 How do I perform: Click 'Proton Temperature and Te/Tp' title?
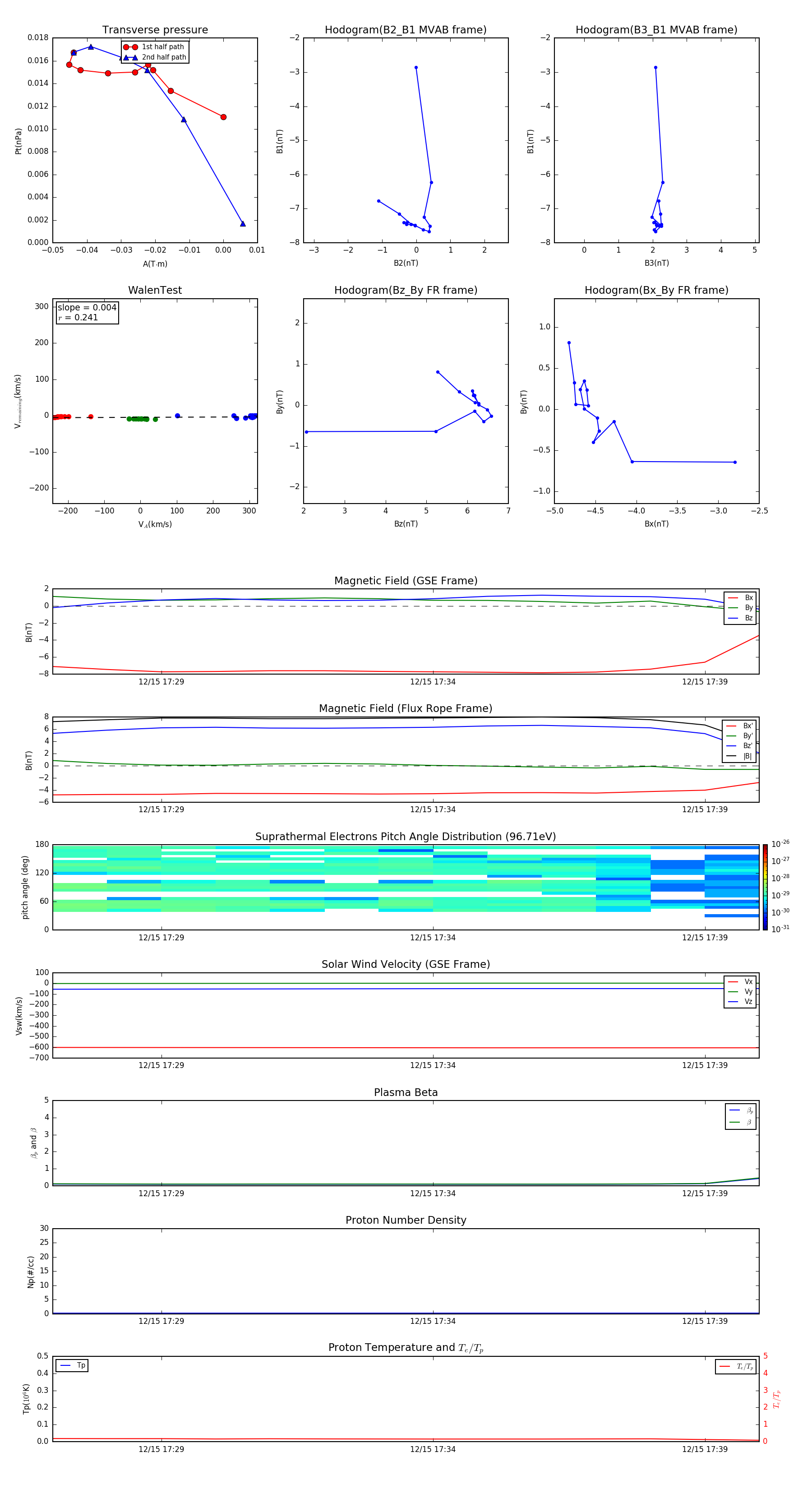coord(406,1348)
